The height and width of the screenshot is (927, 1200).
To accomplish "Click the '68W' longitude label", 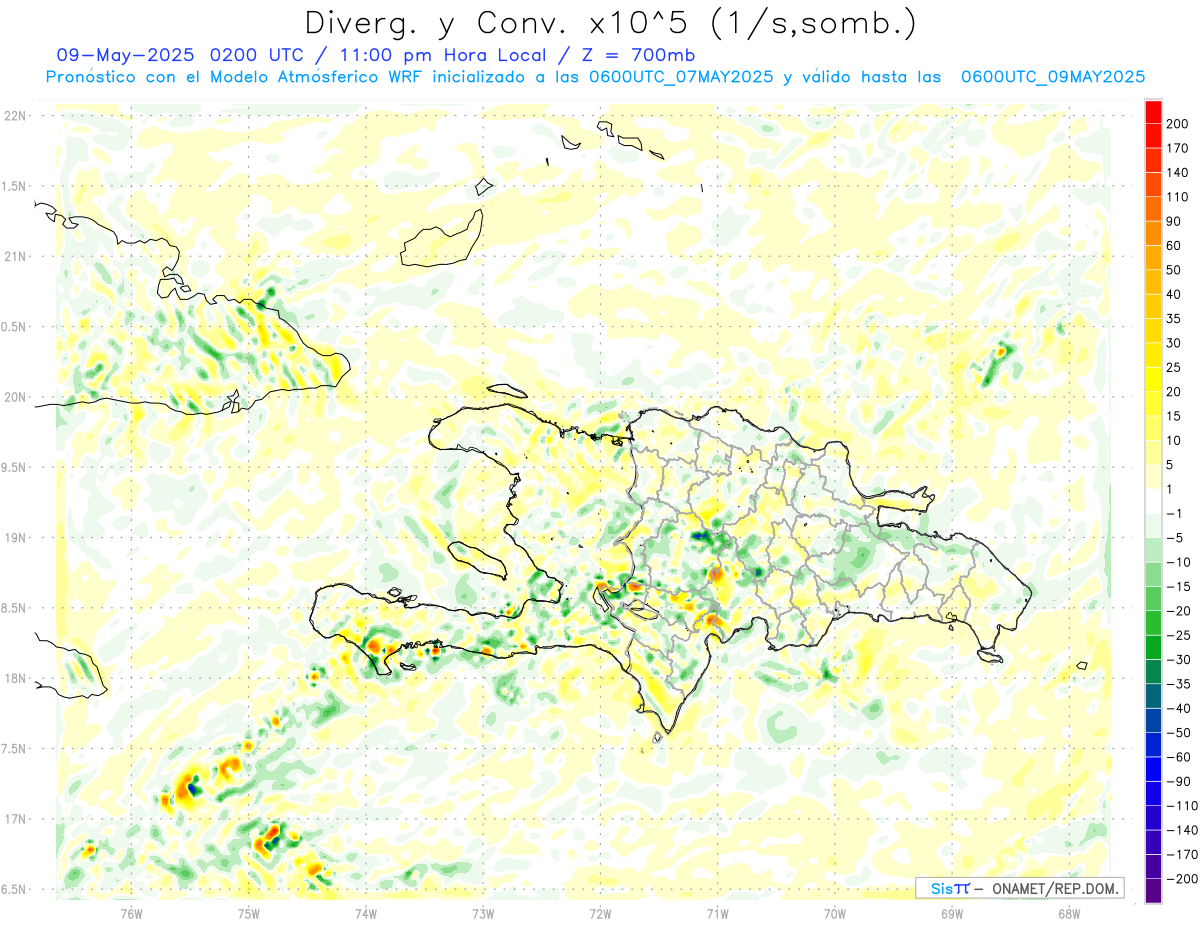I will tap(1069, 913).
